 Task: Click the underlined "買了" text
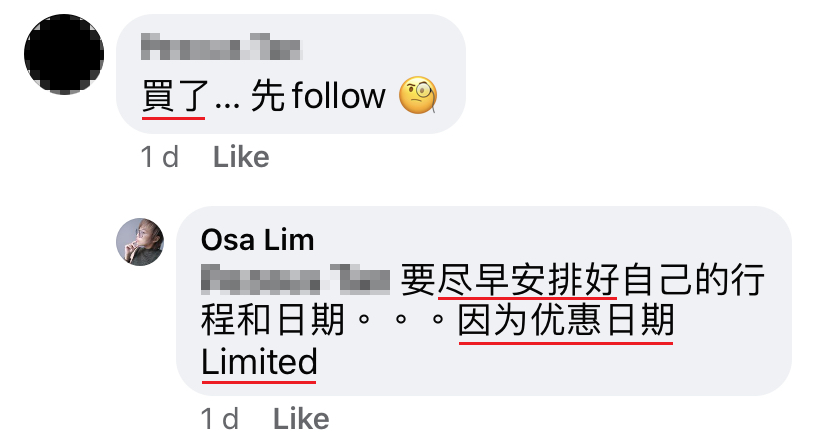173,97
